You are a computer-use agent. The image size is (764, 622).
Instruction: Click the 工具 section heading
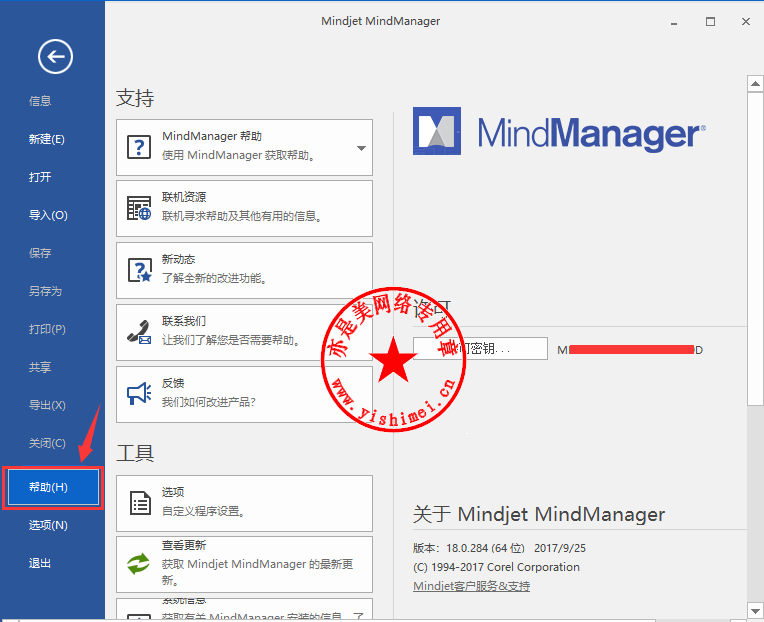point(135,453)
